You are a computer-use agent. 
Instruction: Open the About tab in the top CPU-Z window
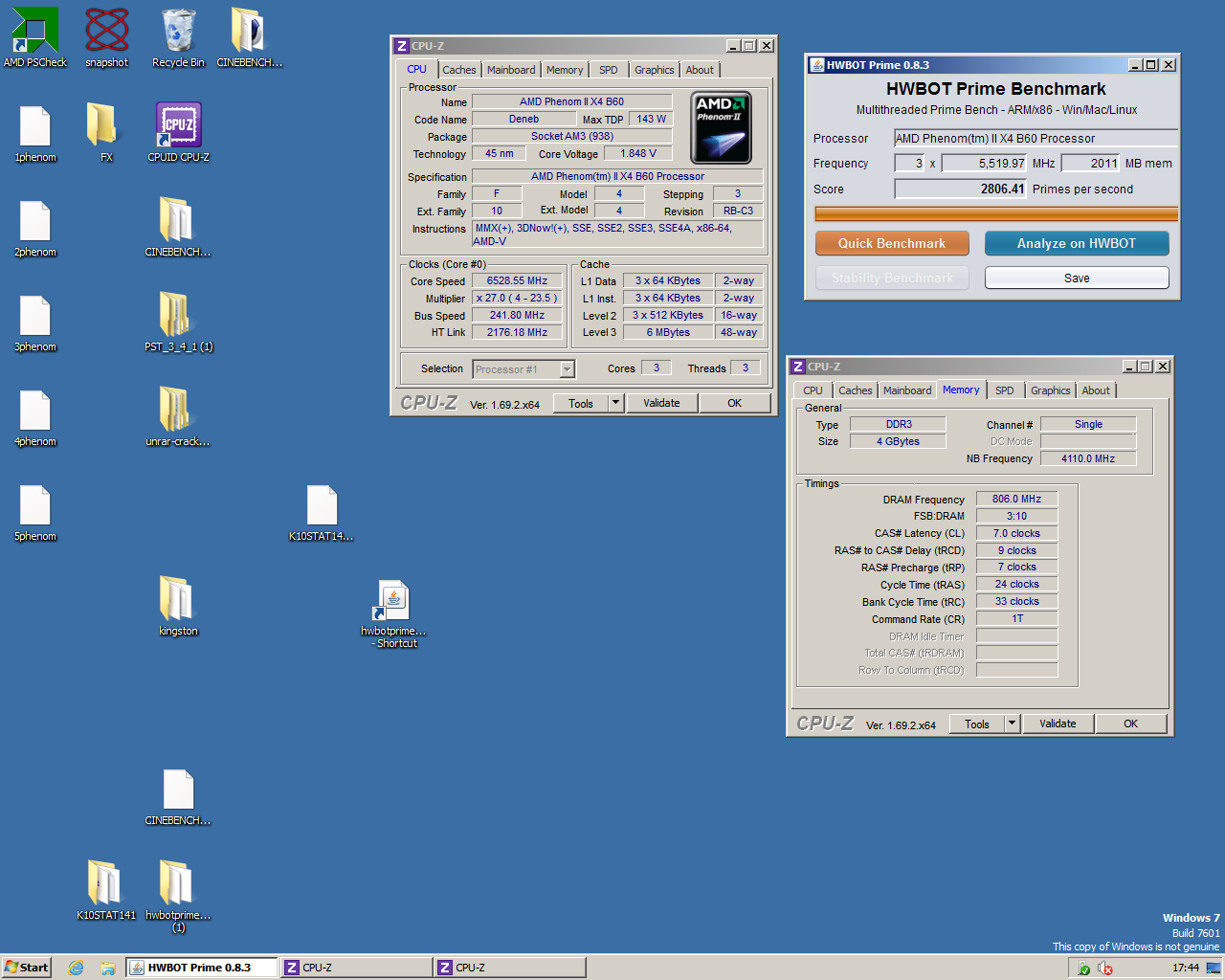pyautogui.click(x=700, y=70)
